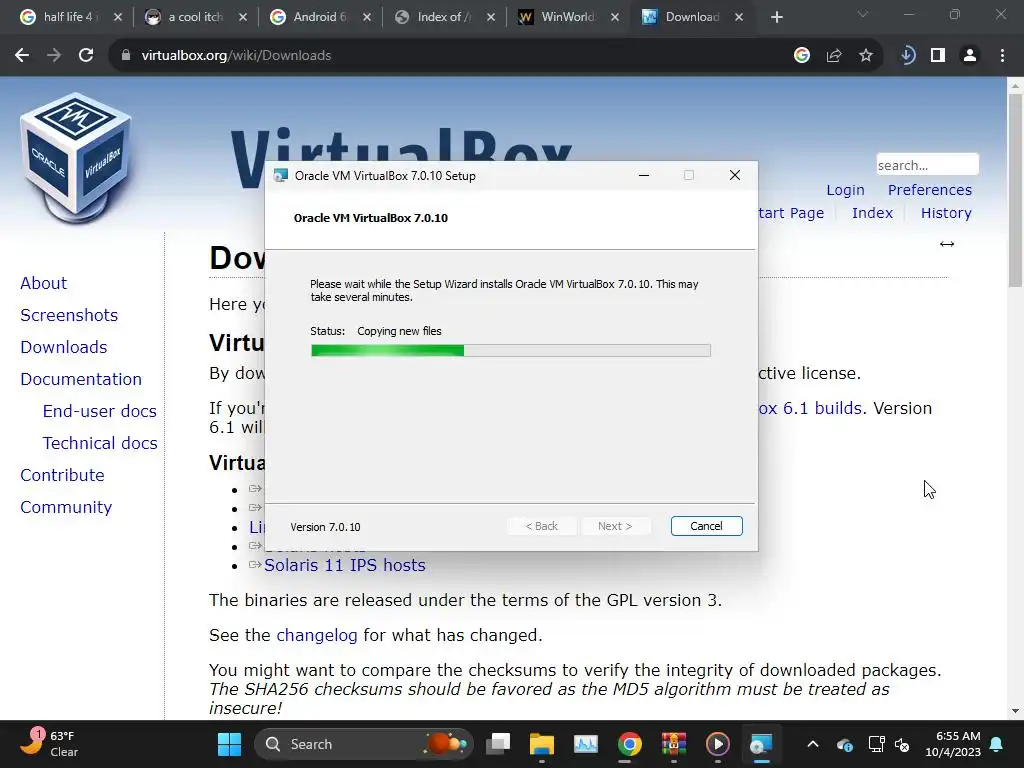Click the installer progress bar
Image resolution: width=1024 pixels, height=768 pixels.
point(511,351)
